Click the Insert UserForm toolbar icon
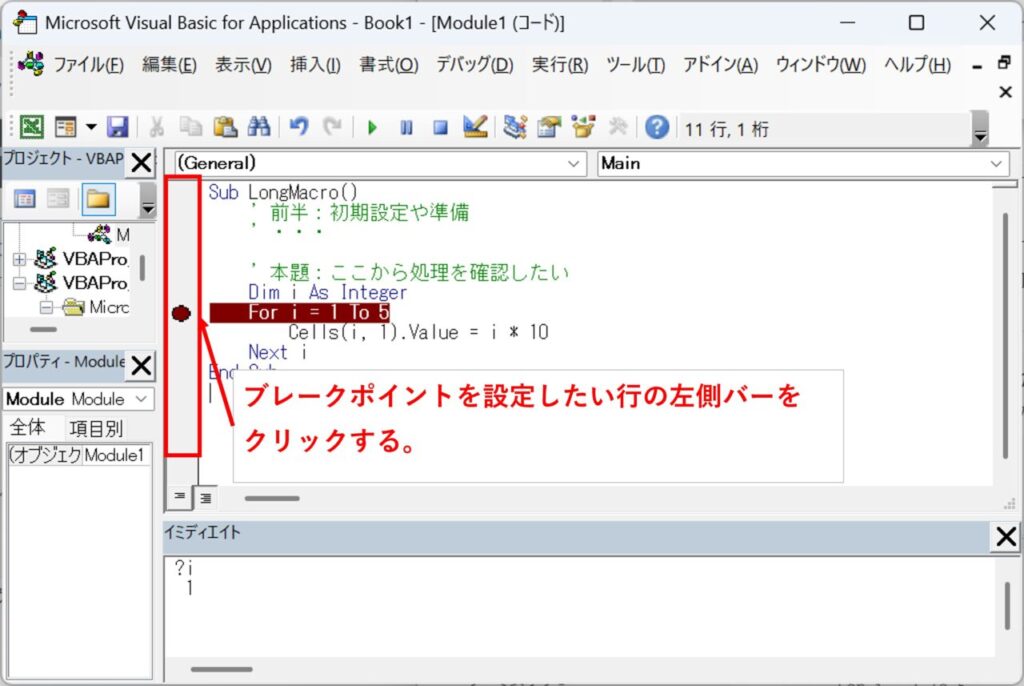The width and height of the screenshot is (1024, 686). click(66, 127)
